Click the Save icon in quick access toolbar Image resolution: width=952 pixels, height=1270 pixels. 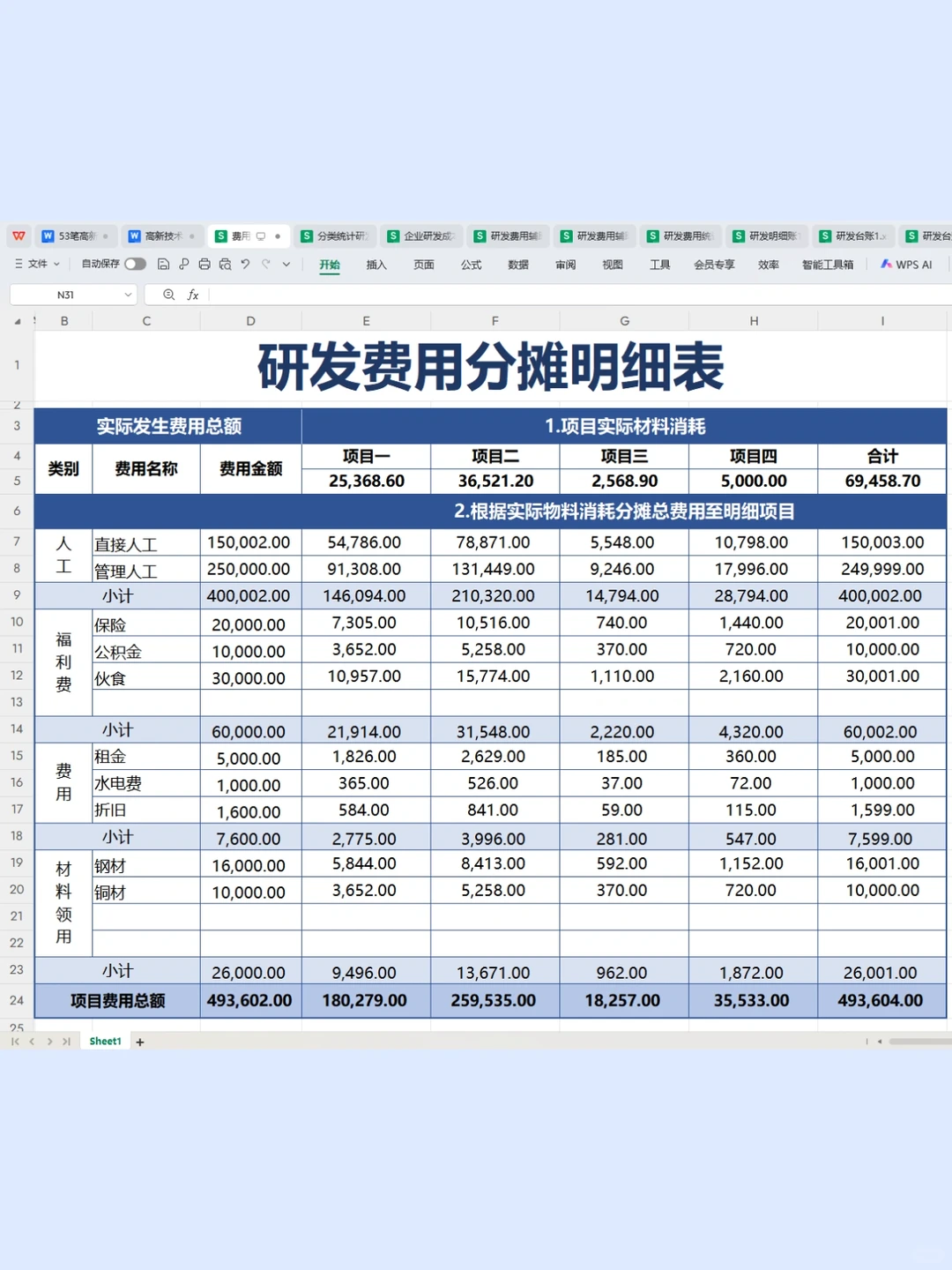point(164,265)
